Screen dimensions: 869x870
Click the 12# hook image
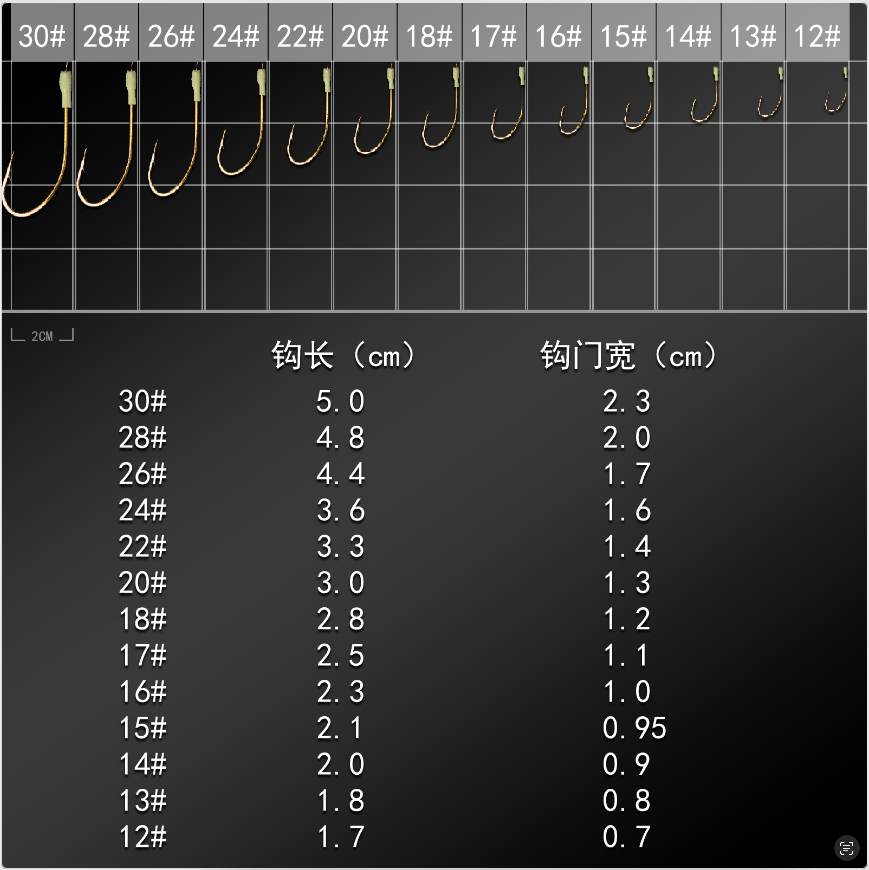[x=836, y=92]
